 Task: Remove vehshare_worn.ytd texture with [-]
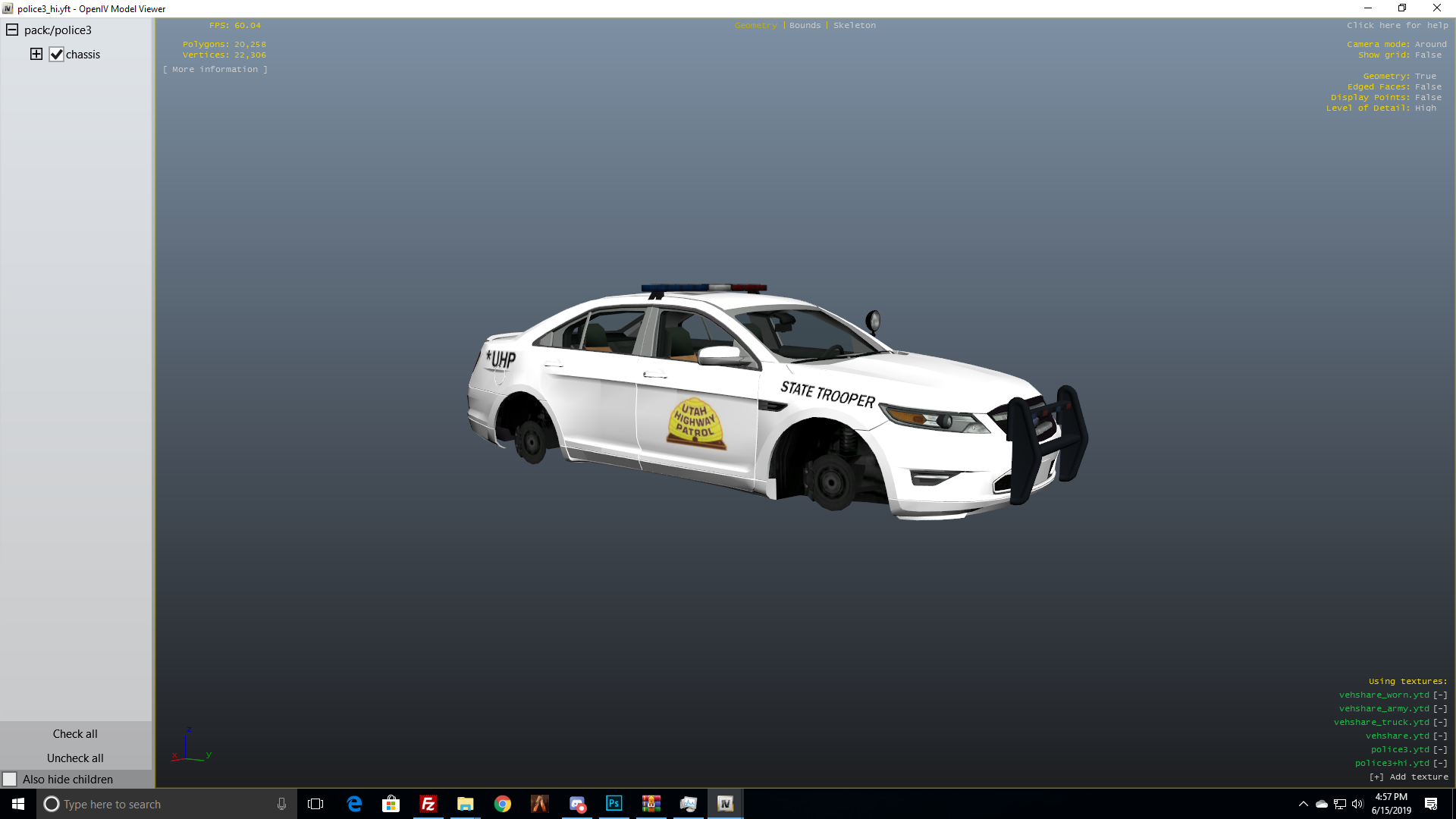point(1440,695)
